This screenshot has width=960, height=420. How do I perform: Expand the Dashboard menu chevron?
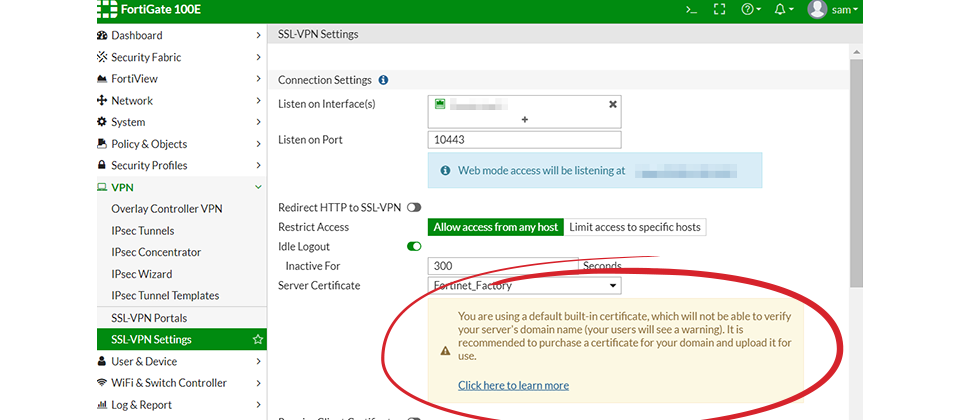click(258, 36)
